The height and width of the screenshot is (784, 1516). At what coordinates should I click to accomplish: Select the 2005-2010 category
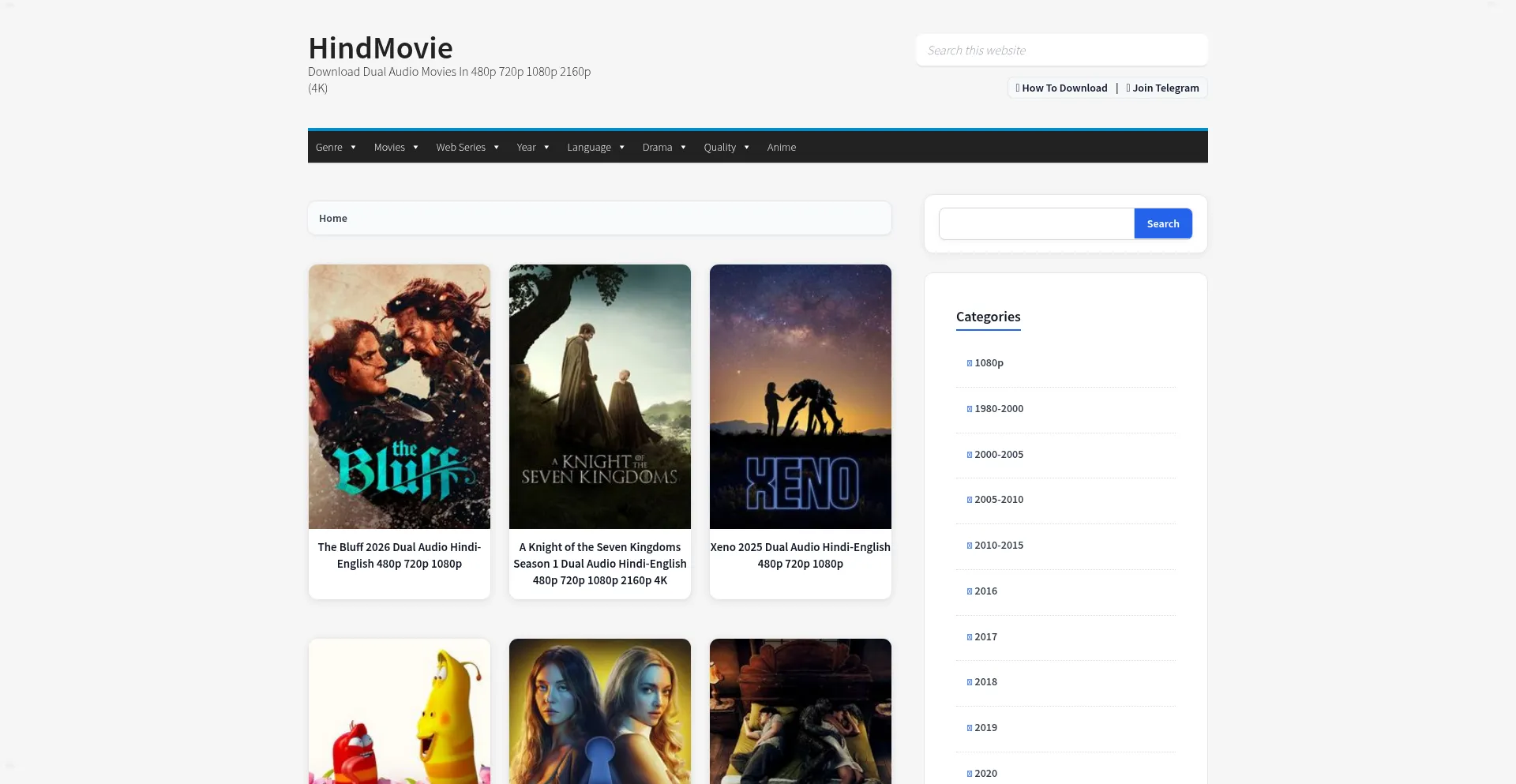pos(999,500)
